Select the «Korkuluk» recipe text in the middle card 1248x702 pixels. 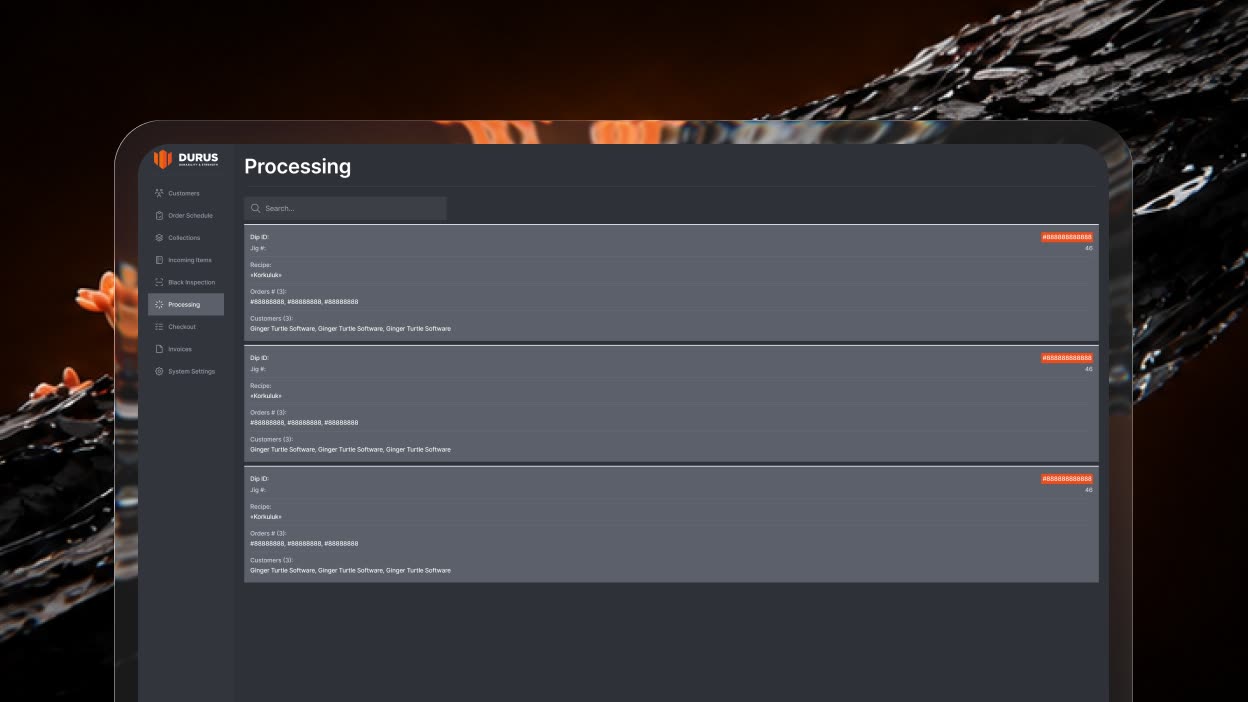click(x=266, y=396)
